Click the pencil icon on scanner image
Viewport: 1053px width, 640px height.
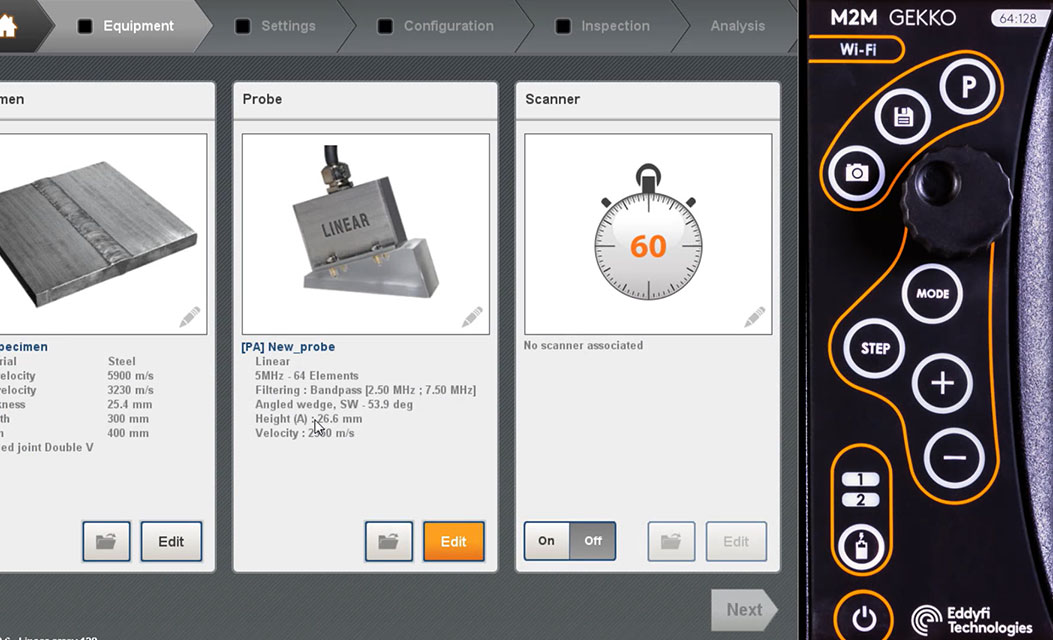click(755, 317)
